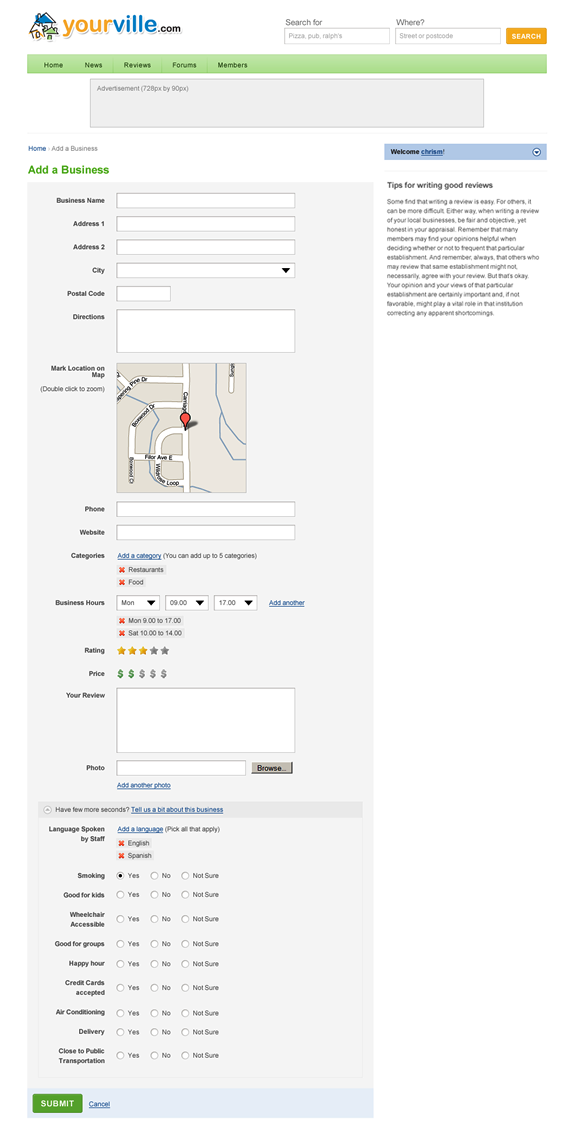The height and width of the screenshot is (1125, 574).
Task: Select Yes for Delivery
Action: point(121,1032)
